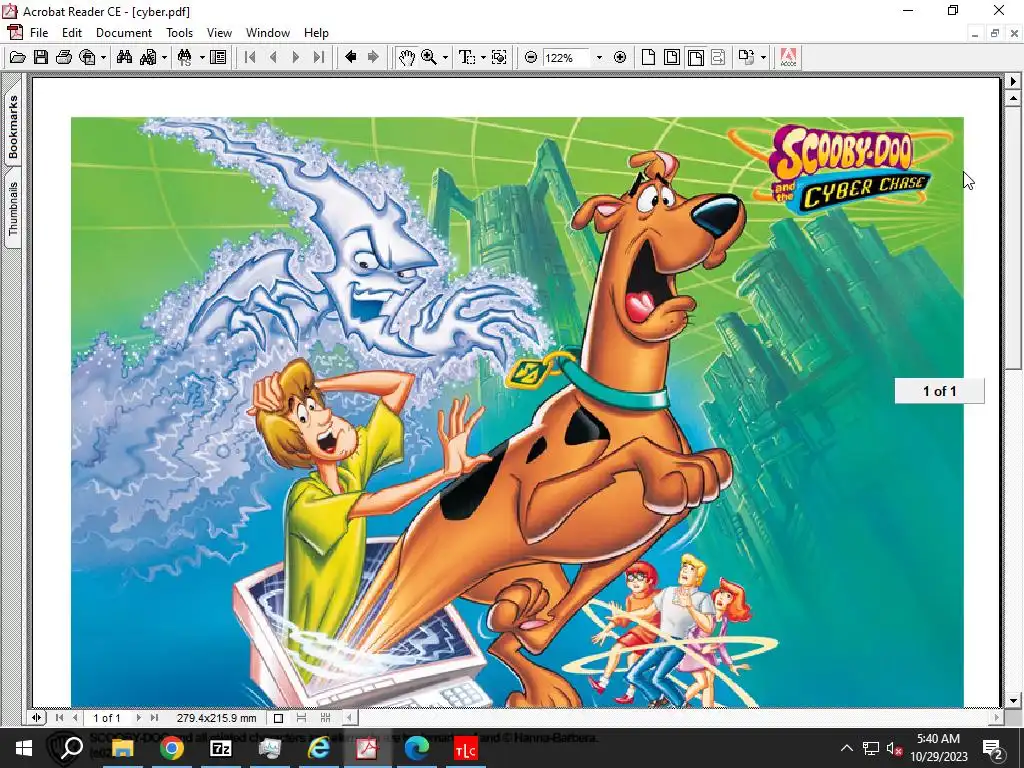This screenshot has width=1024, height=768.
Task: Click the Adobe logo toolbar button
Action: pyautogui.click(x=788, y=57)
